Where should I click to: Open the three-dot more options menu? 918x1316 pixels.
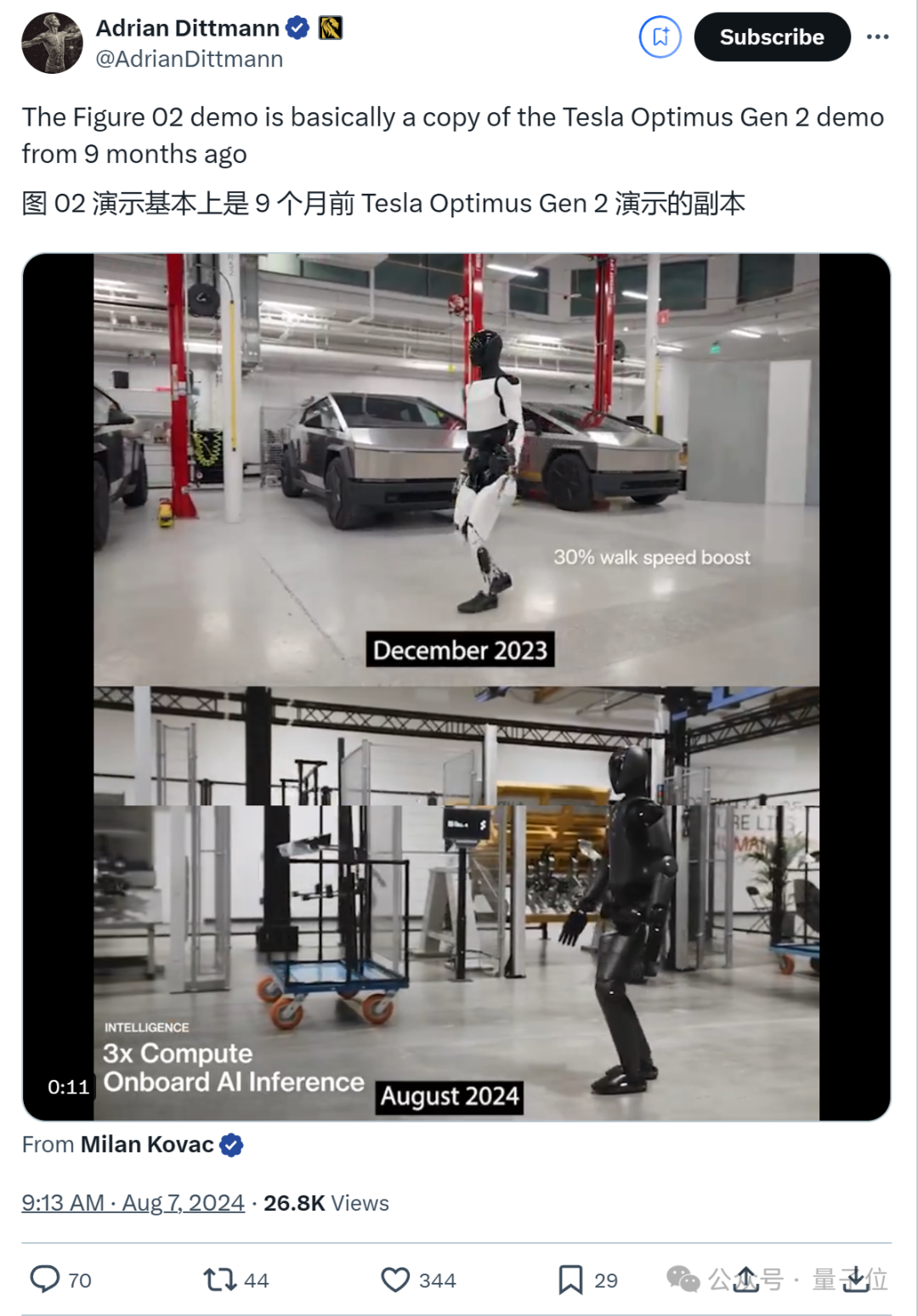point(877,37)
